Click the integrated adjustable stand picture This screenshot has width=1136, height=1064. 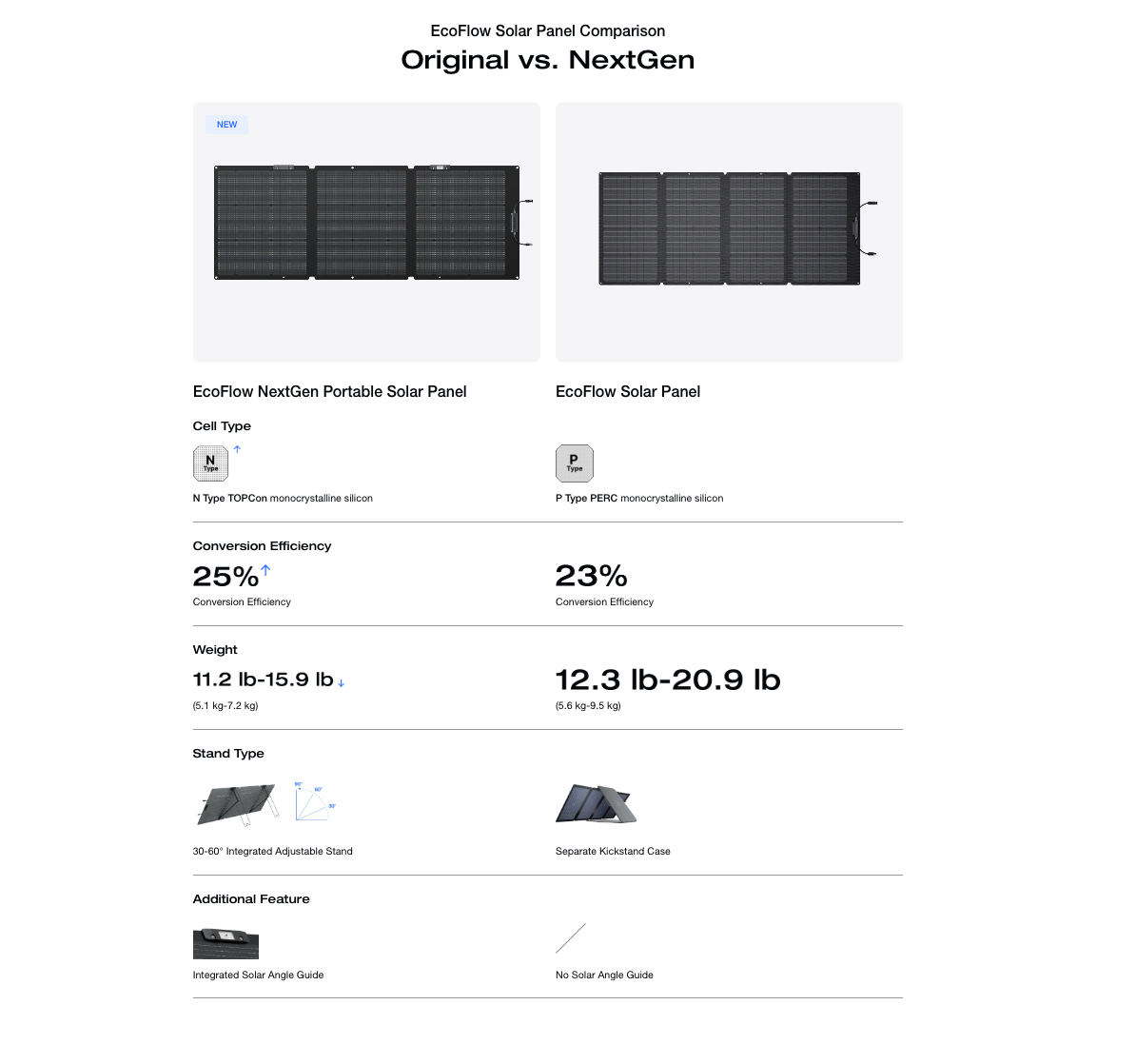coord(238,803)
